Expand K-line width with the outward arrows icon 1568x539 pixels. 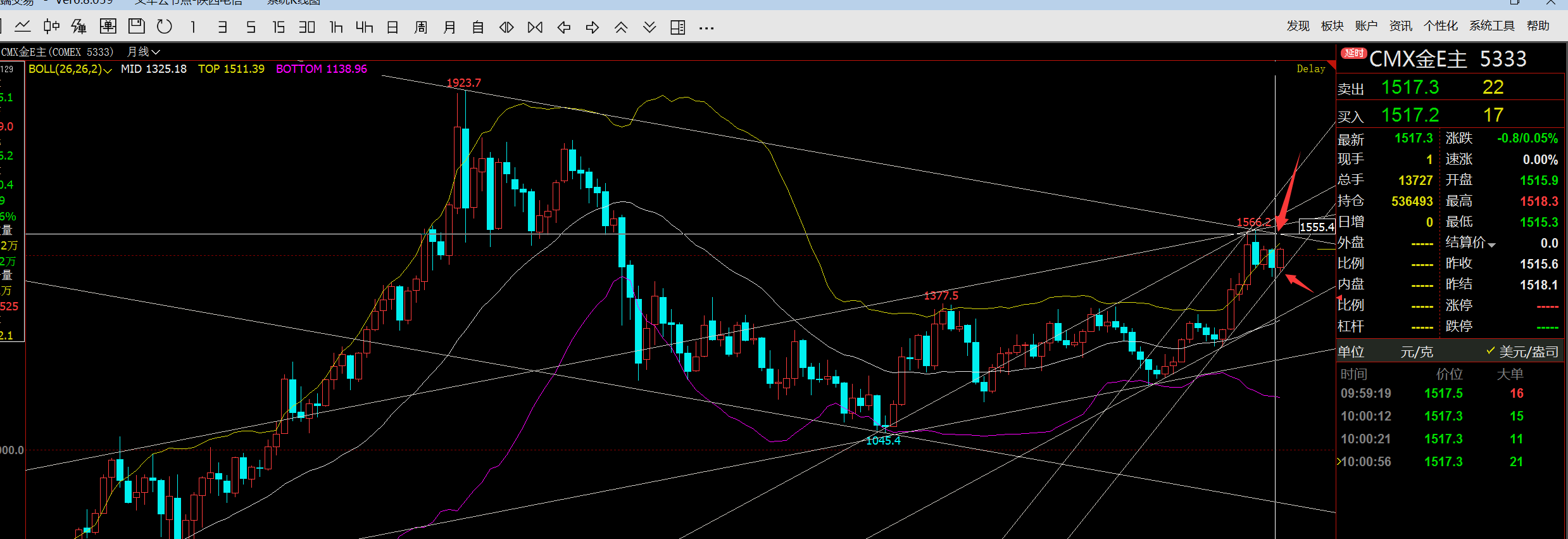click(506, 27)
